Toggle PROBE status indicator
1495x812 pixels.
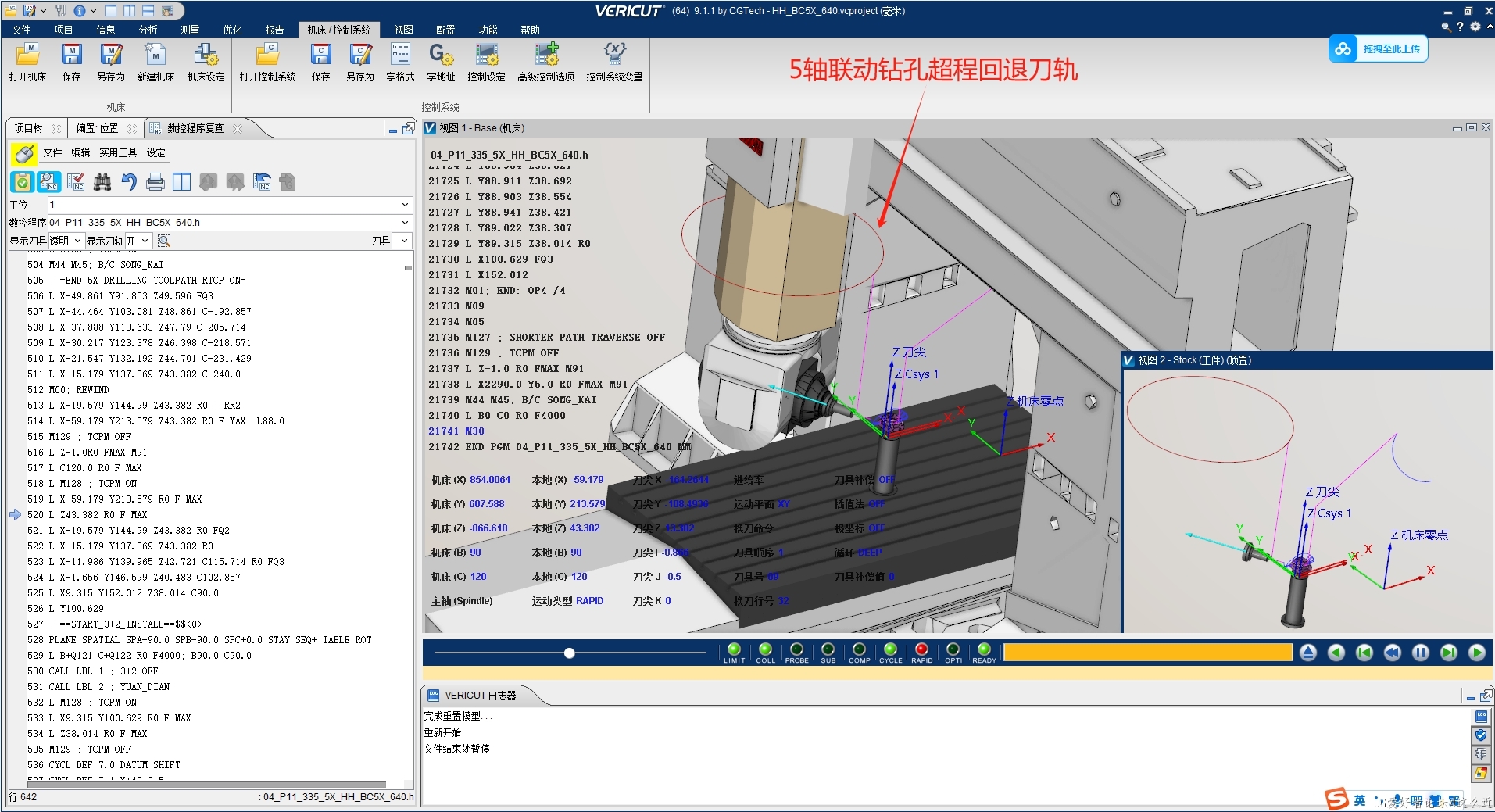pos(796,653)
